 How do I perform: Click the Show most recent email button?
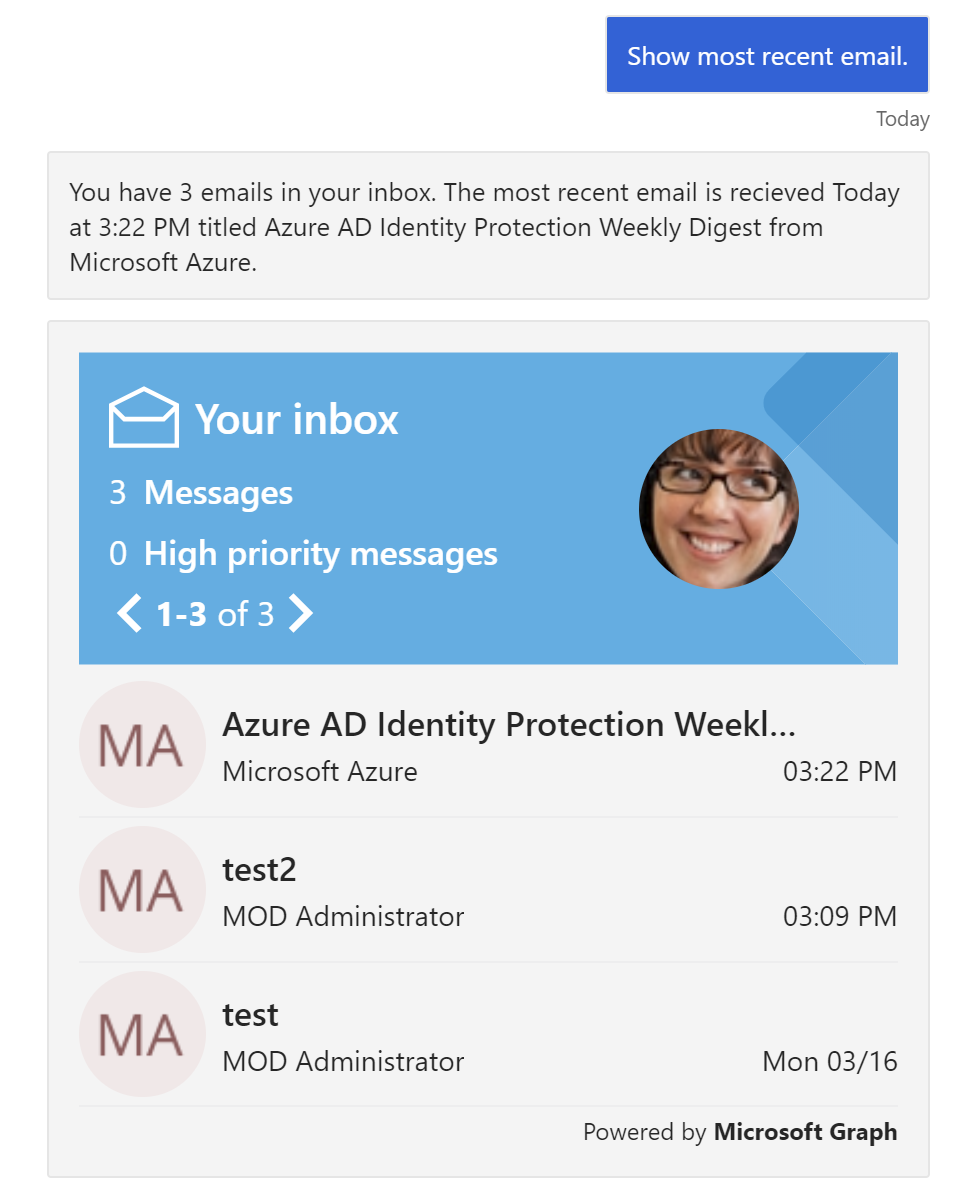coord(766,55)
